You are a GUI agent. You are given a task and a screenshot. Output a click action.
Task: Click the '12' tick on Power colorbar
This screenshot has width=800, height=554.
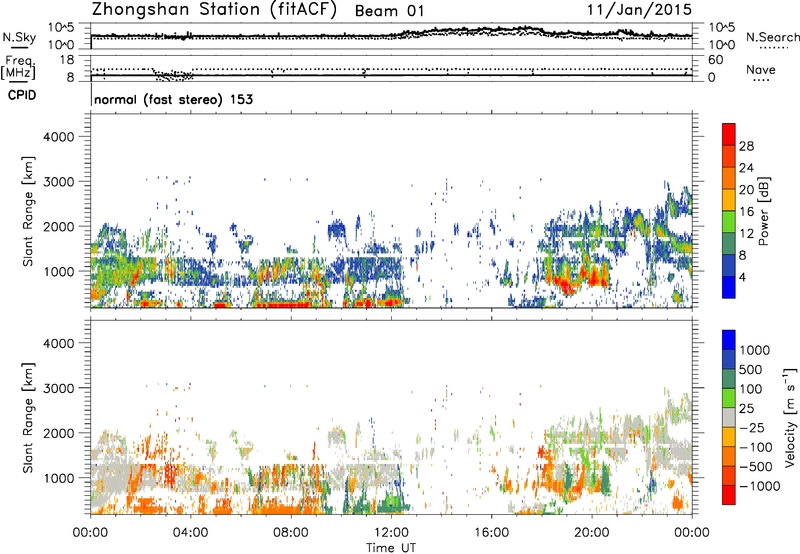pos(746,234)
